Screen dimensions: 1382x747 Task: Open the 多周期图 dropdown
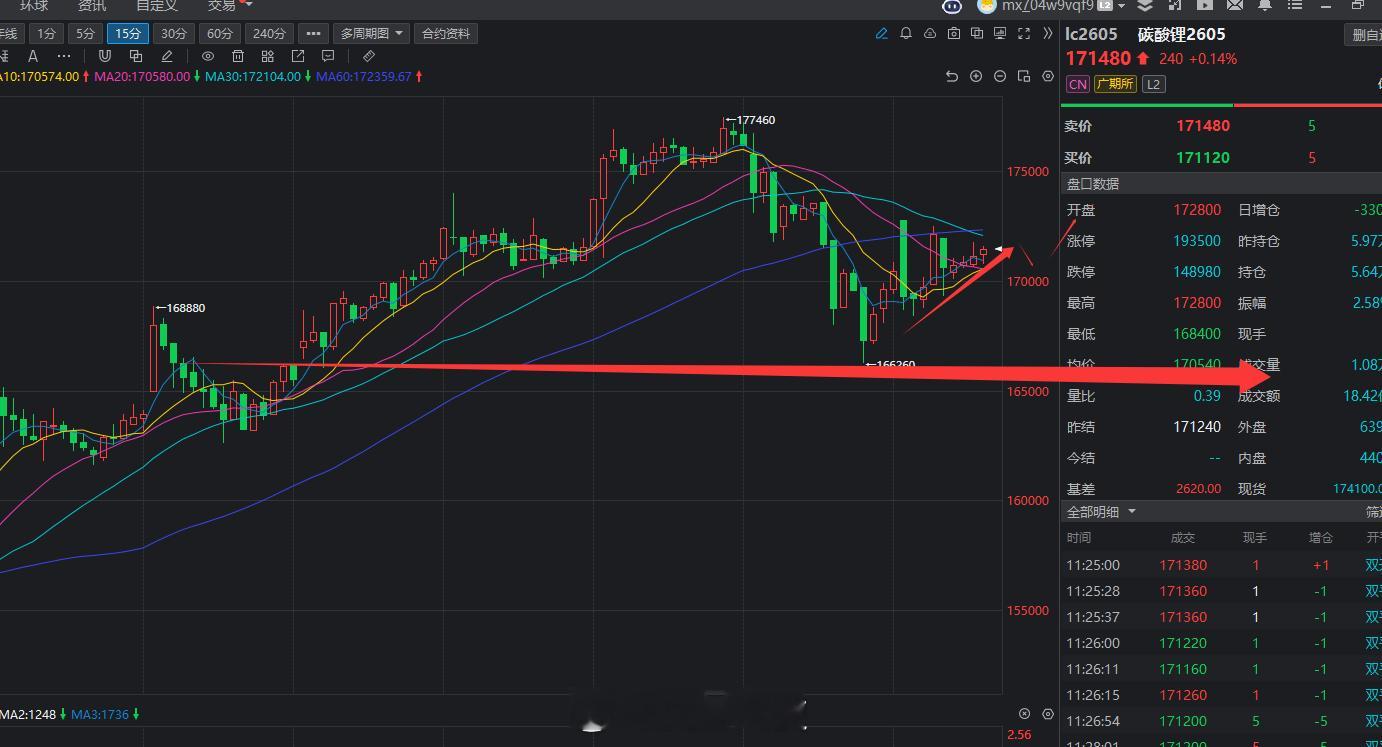pos(371,33)
